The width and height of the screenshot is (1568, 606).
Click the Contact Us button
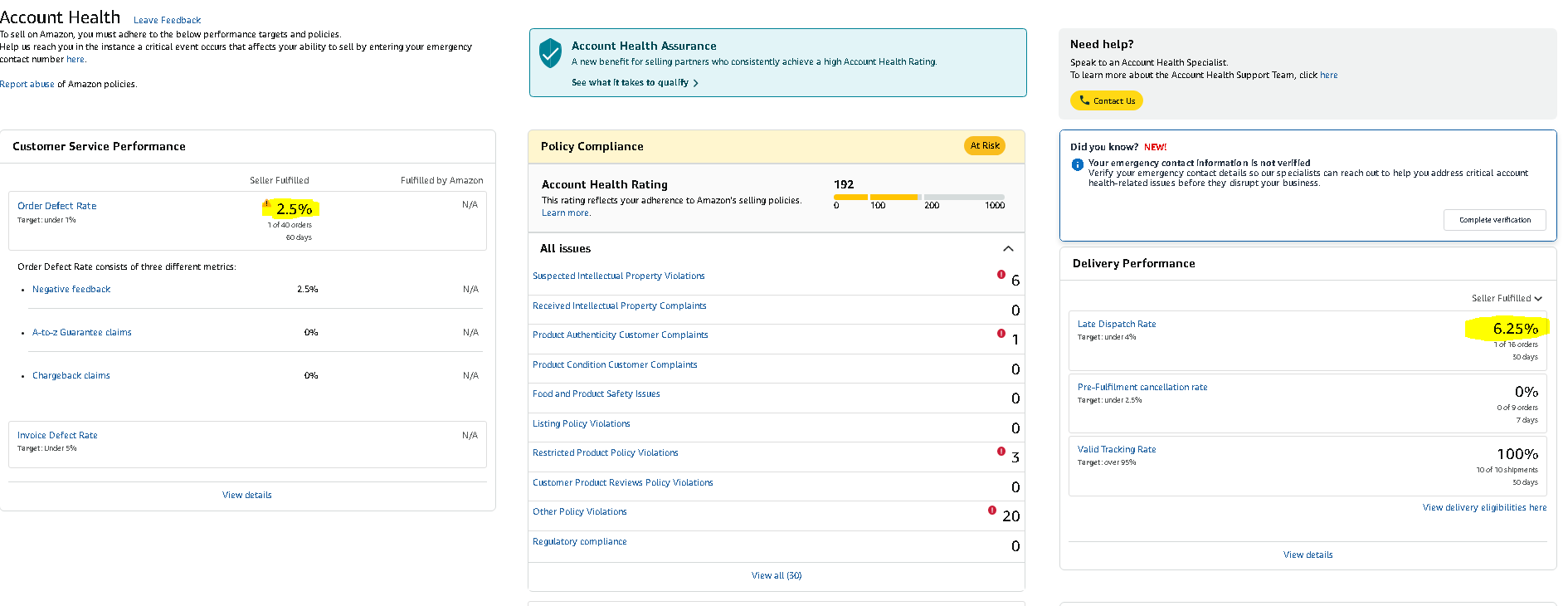tap(1107, 100)
